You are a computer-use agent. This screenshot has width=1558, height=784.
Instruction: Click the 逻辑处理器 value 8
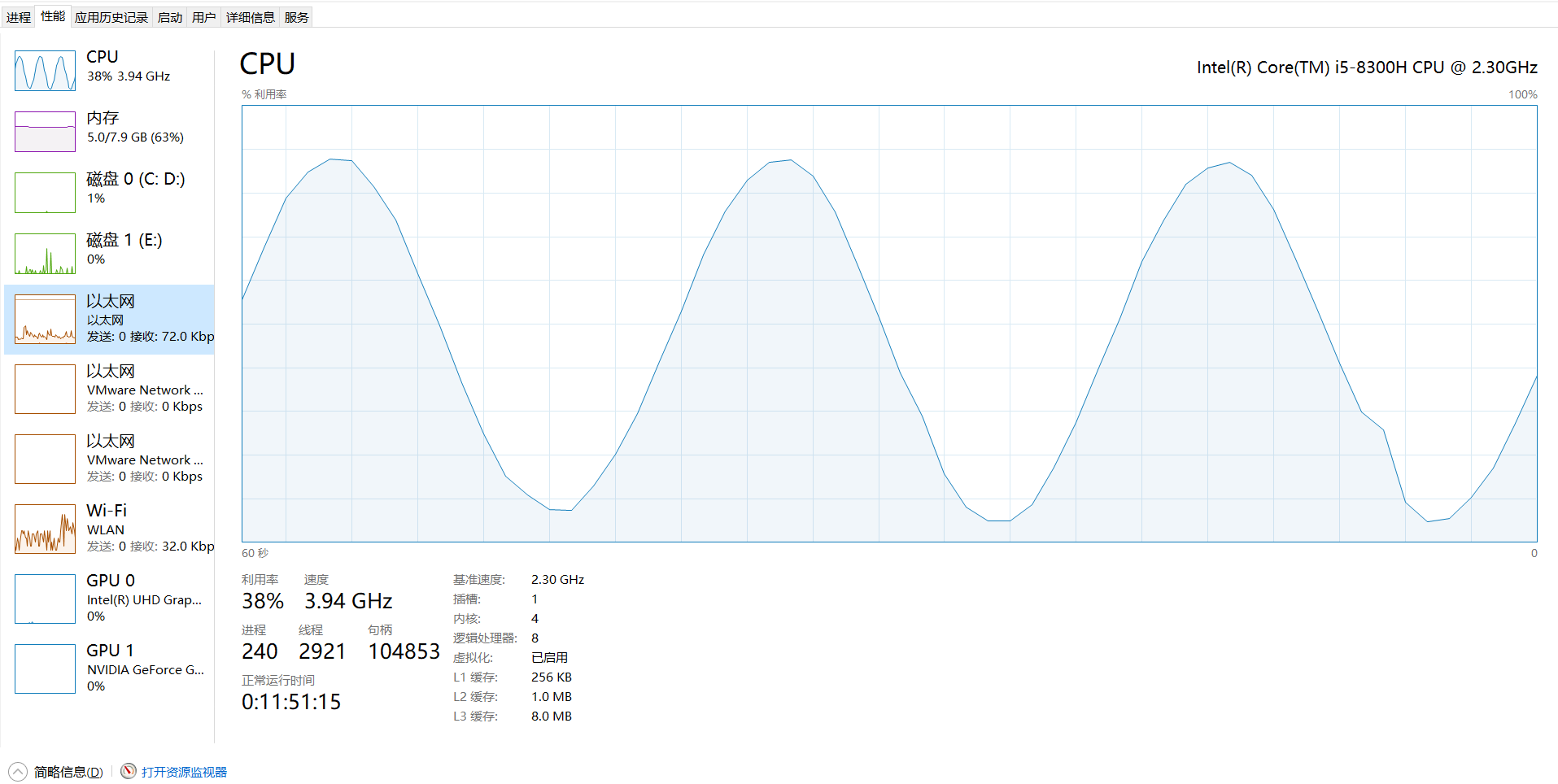pos(535,638)
